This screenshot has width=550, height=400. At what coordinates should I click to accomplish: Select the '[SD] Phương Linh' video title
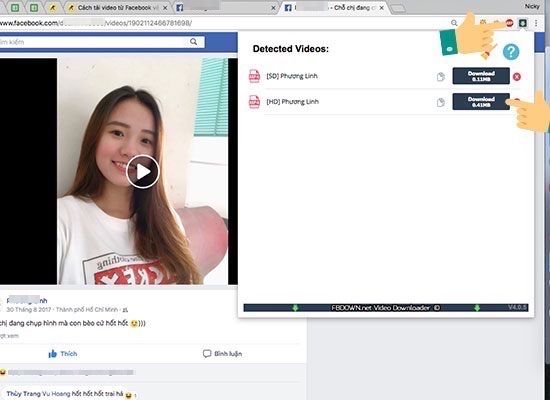292,76
